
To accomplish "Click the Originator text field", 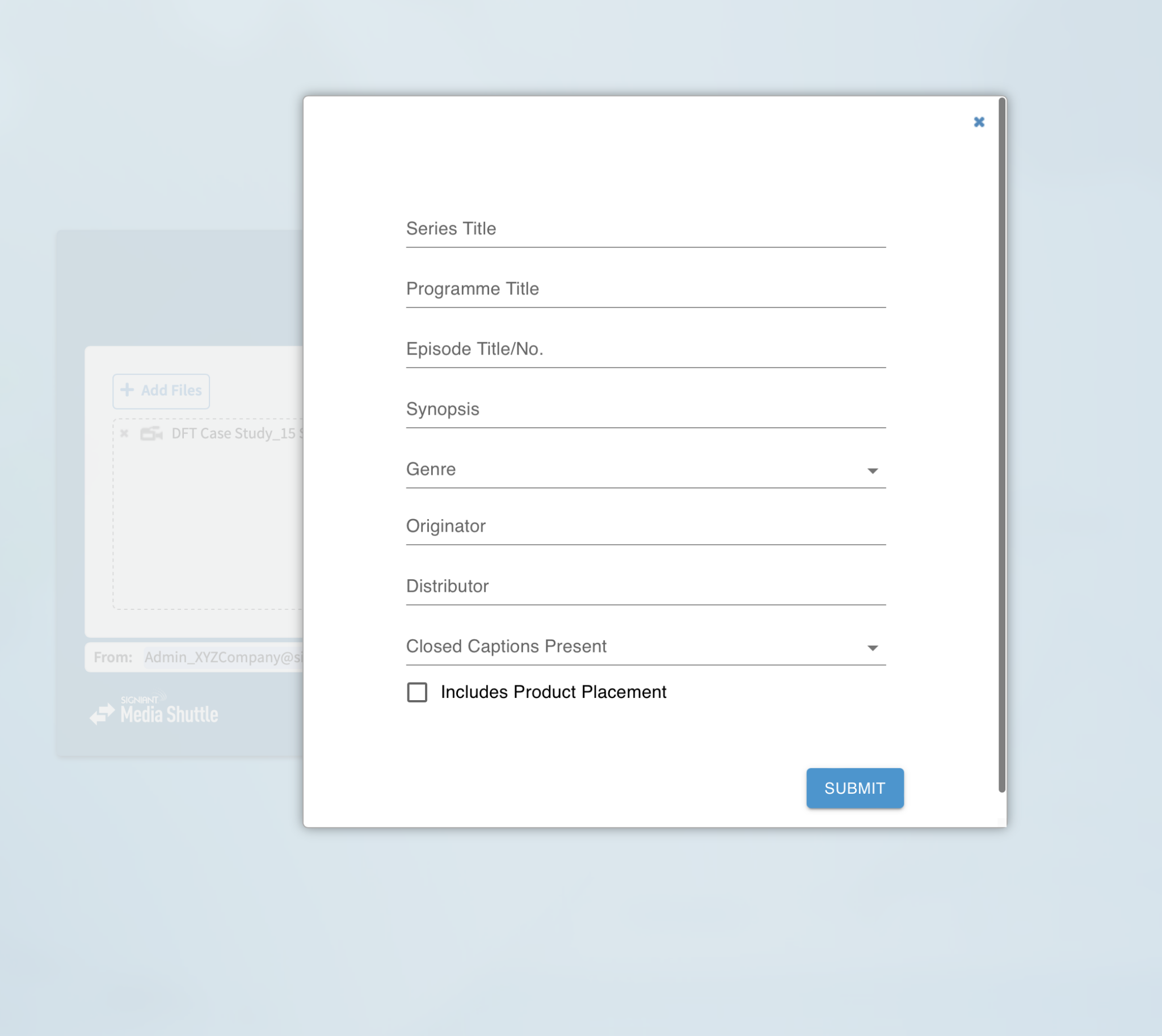I will coord(645,527).
